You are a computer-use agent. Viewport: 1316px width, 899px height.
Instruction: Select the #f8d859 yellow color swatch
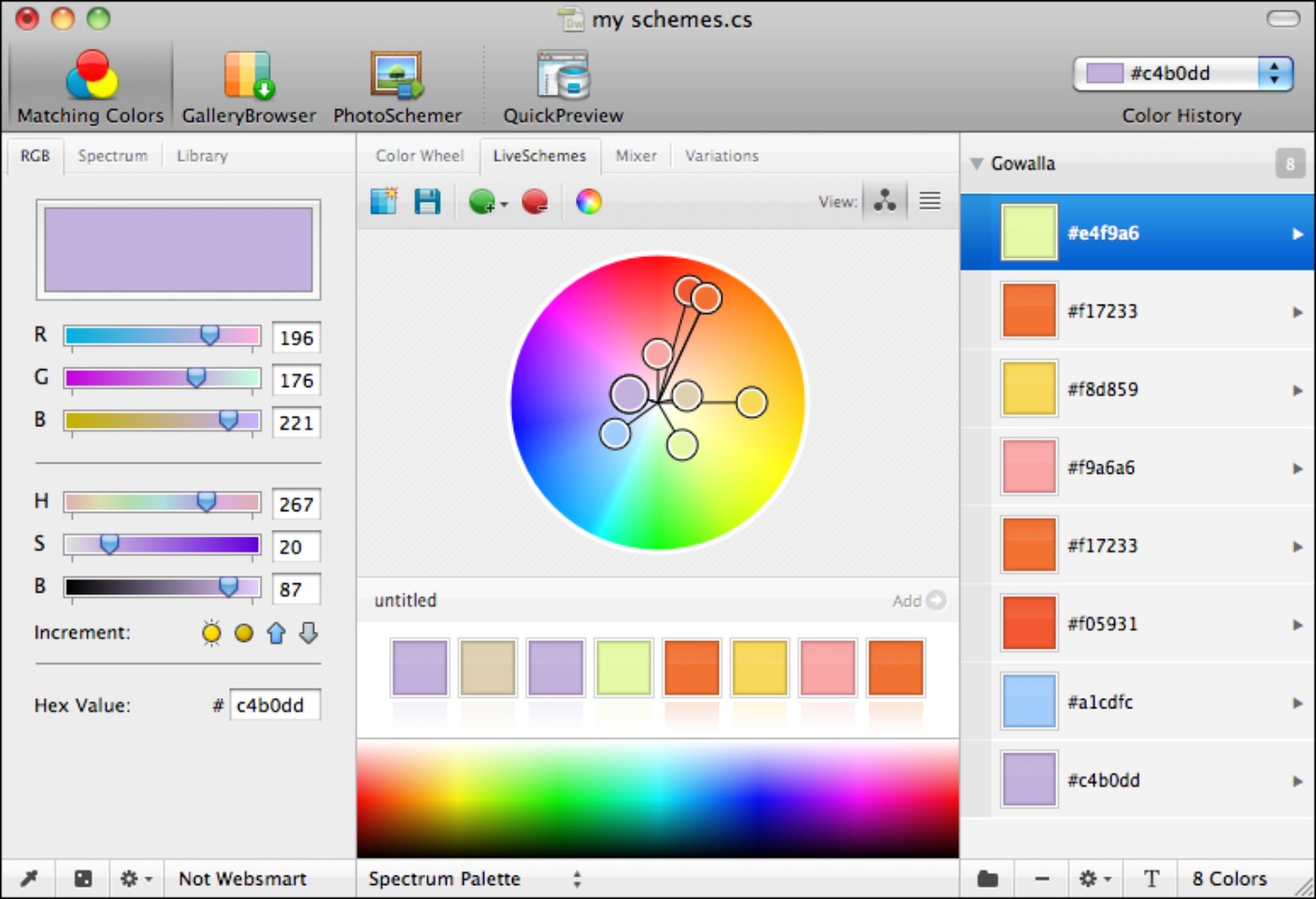(1029, 389)
